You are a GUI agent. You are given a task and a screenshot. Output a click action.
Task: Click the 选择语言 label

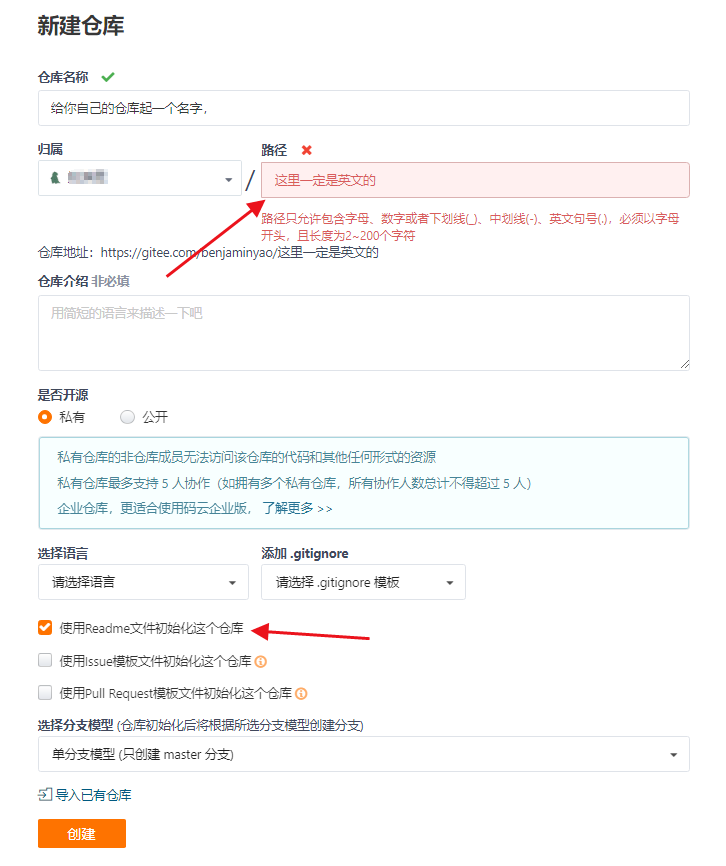(63, 553)
